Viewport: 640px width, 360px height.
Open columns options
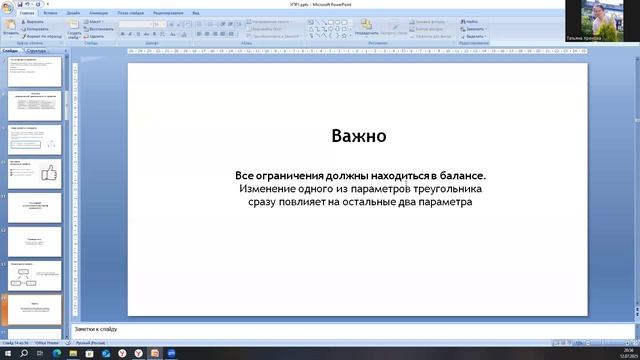pos(232,34)
